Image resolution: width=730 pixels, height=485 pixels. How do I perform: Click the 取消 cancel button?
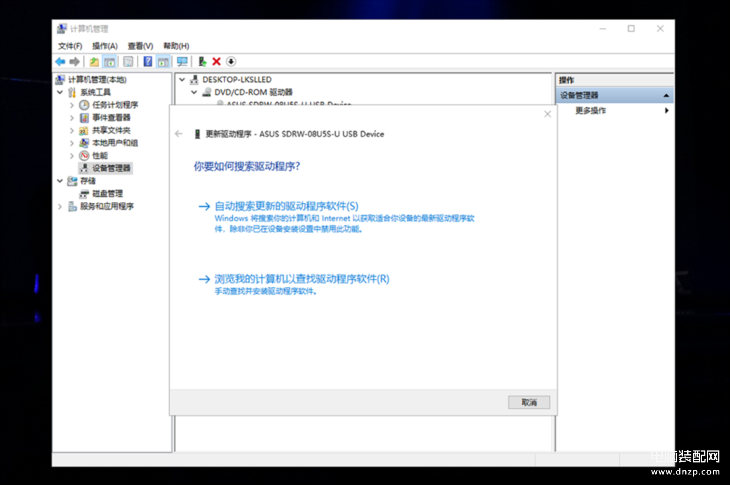tap(529, 402)
